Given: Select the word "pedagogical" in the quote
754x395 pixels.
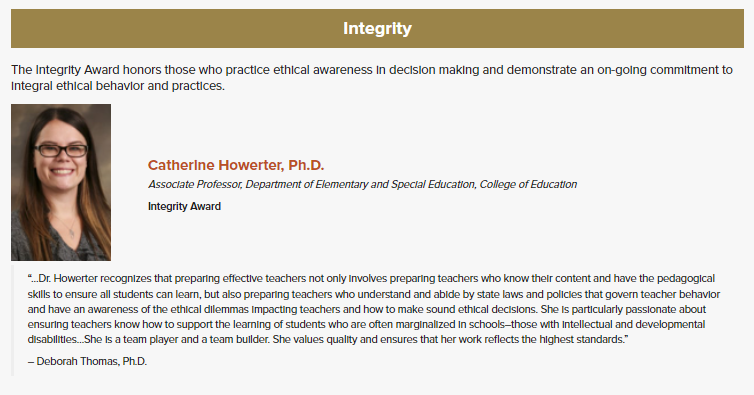Looking at the screenshot, I should (x=686, y=279).
